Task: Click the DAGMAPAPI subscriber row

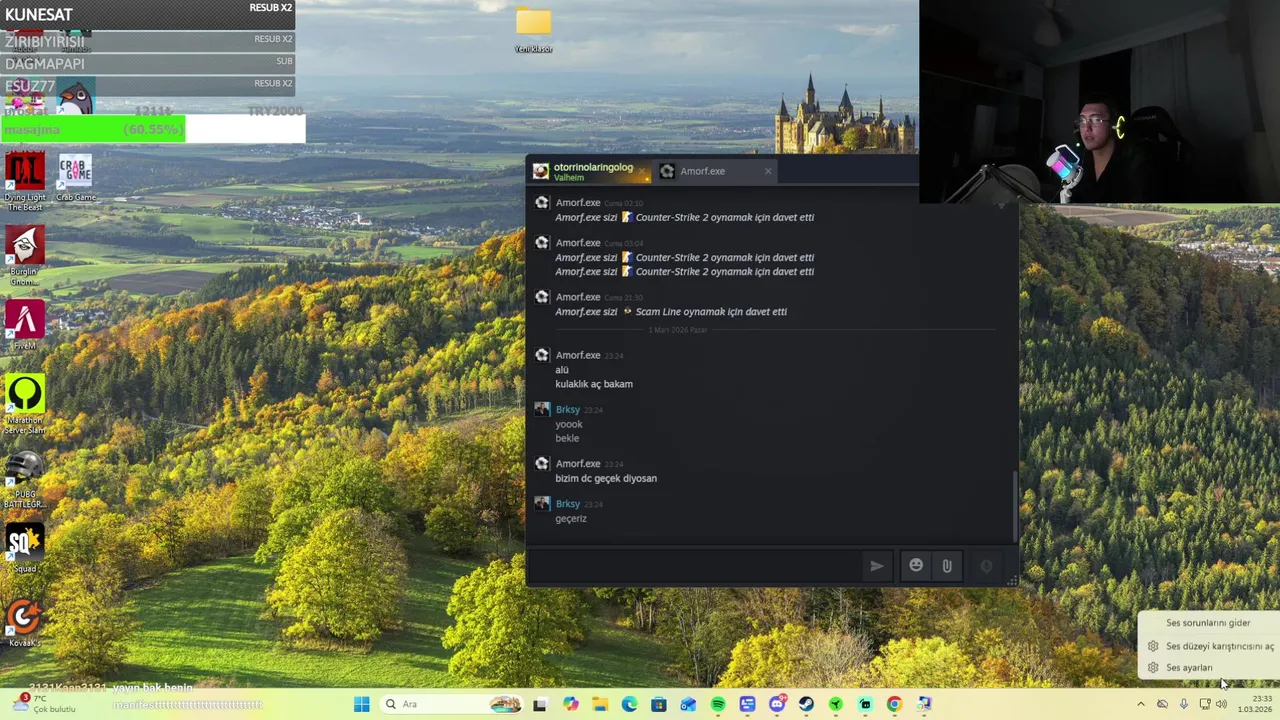Action: tap(148, 63)
